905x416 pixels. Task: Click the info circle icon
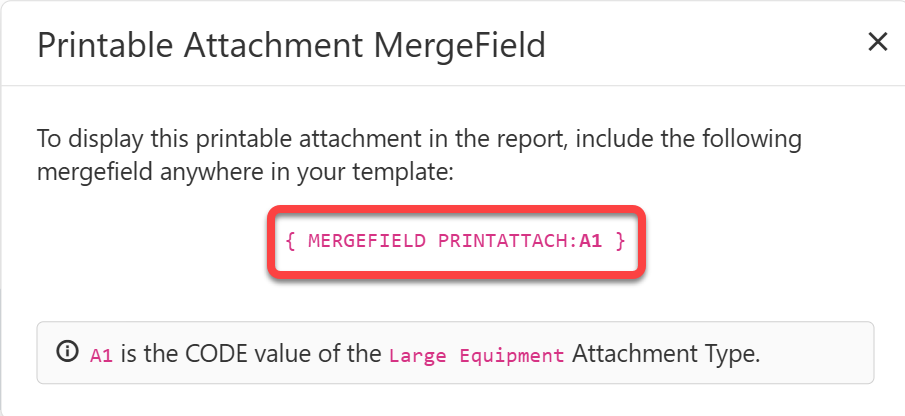click(x=67, y=352)
